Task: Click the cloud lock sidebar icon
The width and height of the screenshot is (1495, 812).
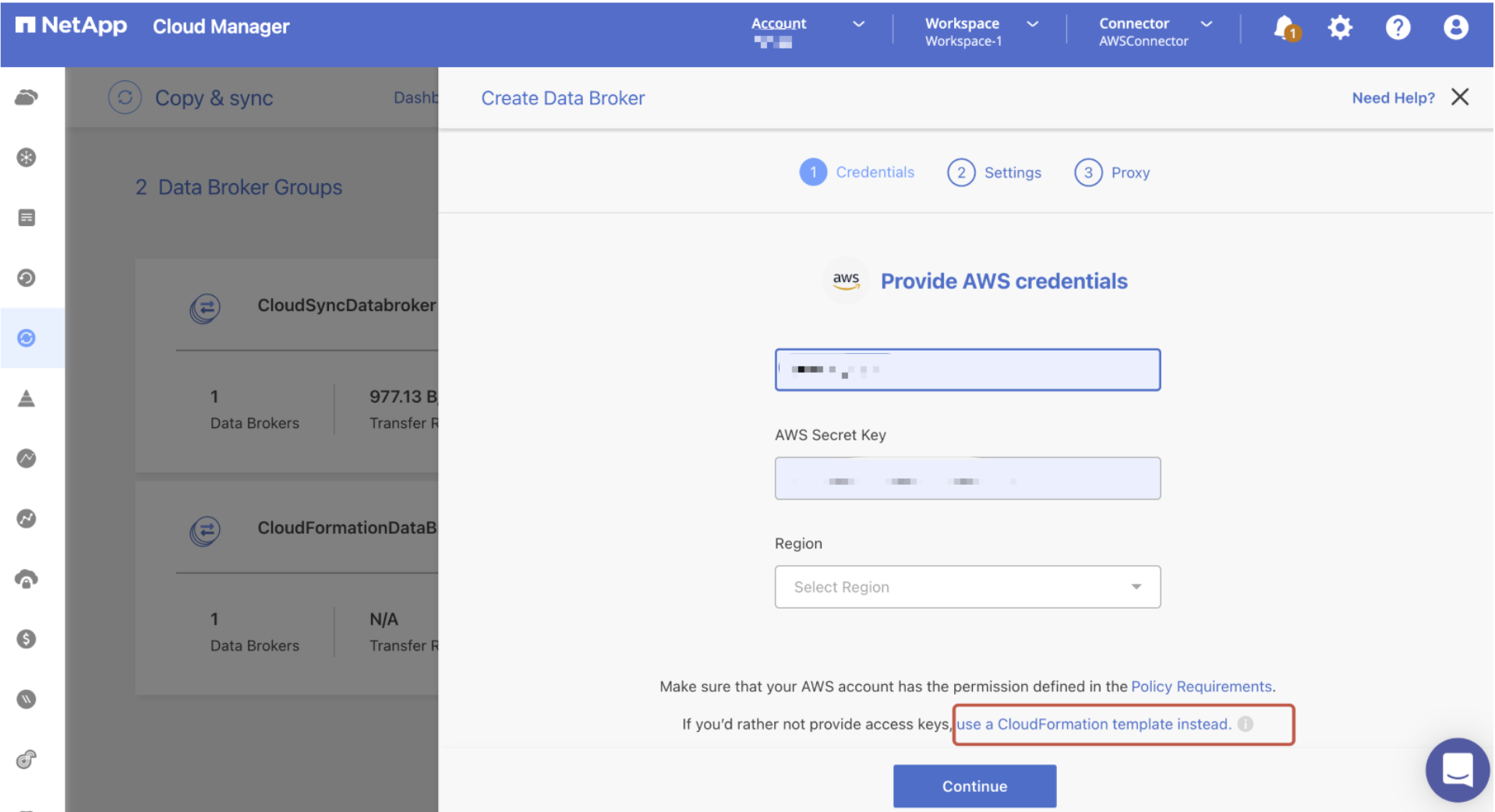Action: click(27, 579)
